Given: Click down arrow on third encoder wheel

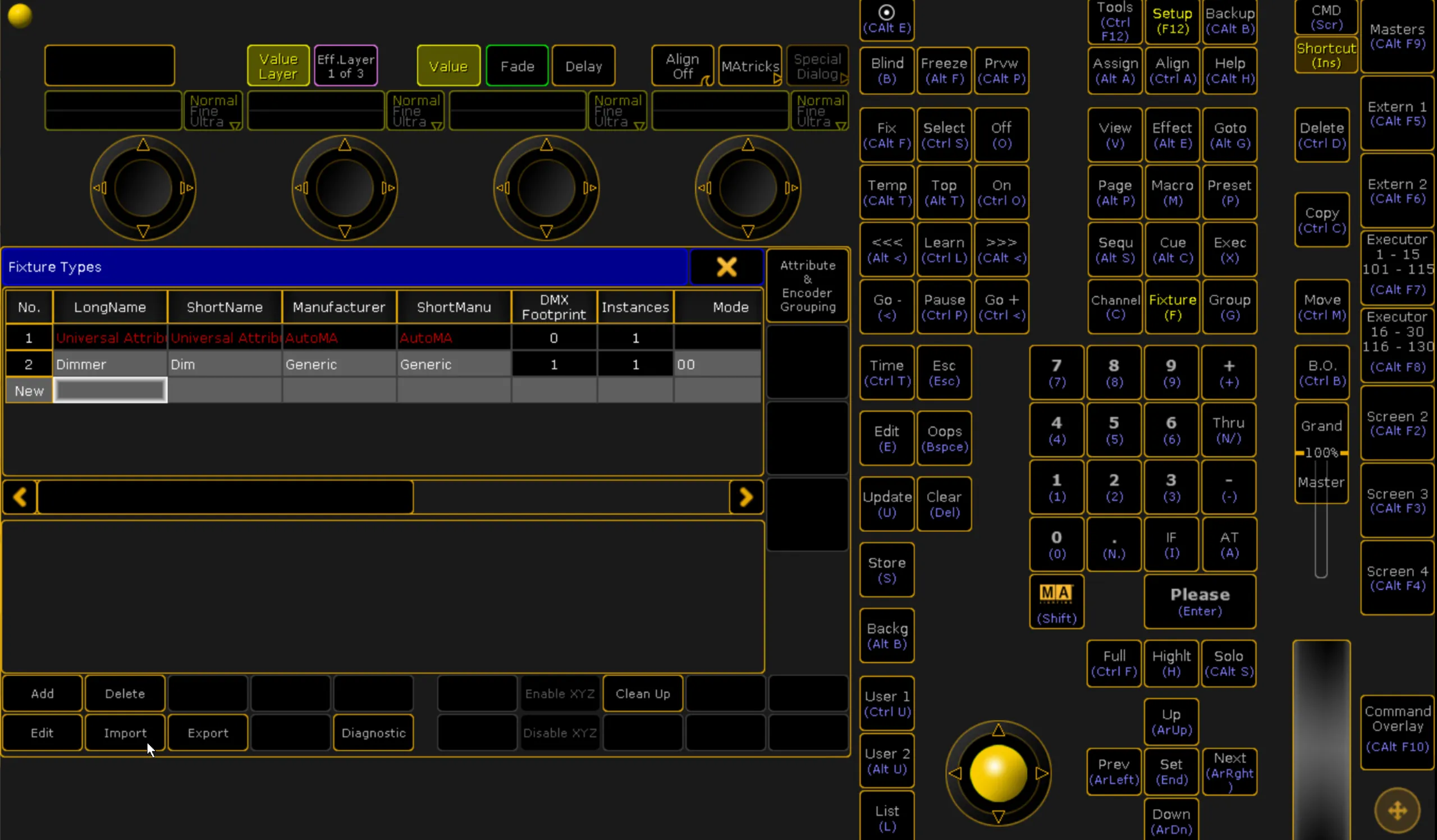Looking at the screenshot, I should pyautogui.click(x=546, y=231).
